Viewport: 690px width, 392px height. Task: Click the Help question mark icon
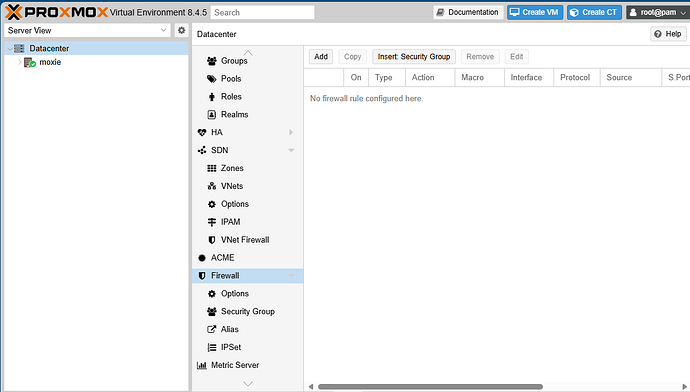tap(658, 34)
